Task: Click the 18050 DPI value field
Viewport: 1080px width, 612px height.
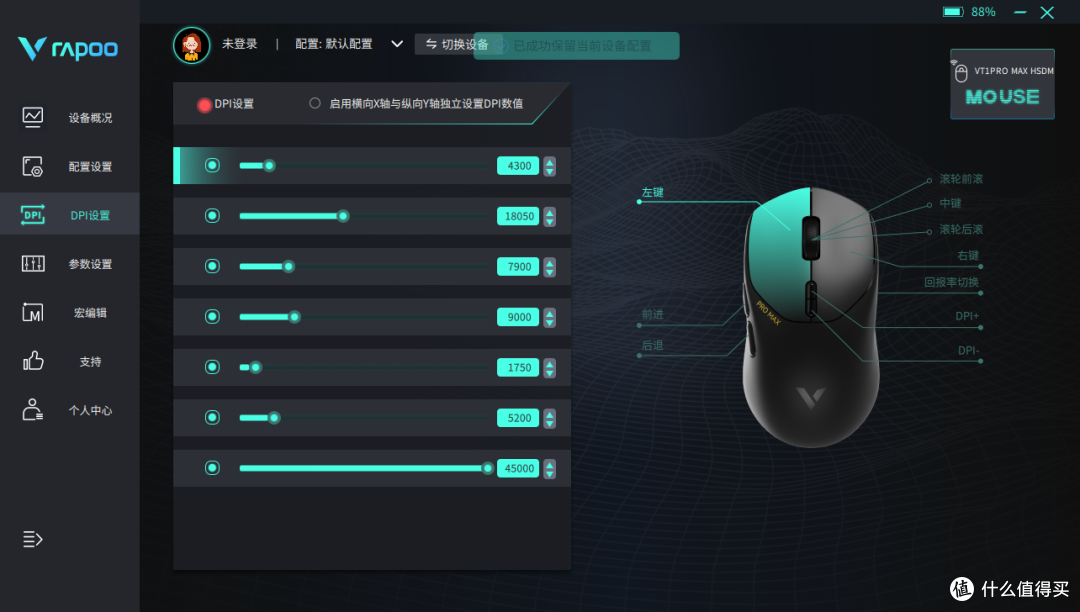Action: pyautogui.click(x=518, y=216)
